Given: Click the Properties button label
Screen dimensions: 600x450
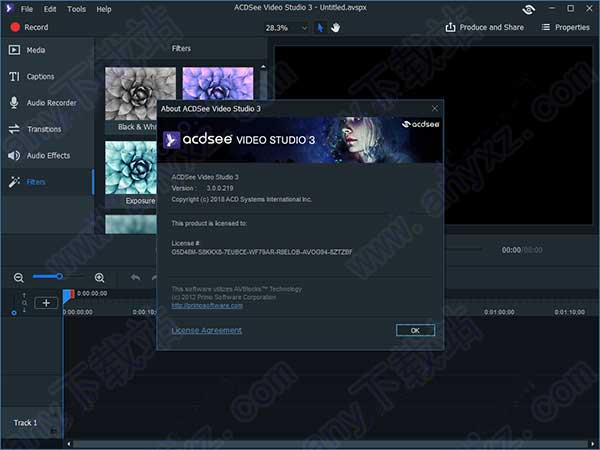Looking at the screenshot, I should point(572,27).
